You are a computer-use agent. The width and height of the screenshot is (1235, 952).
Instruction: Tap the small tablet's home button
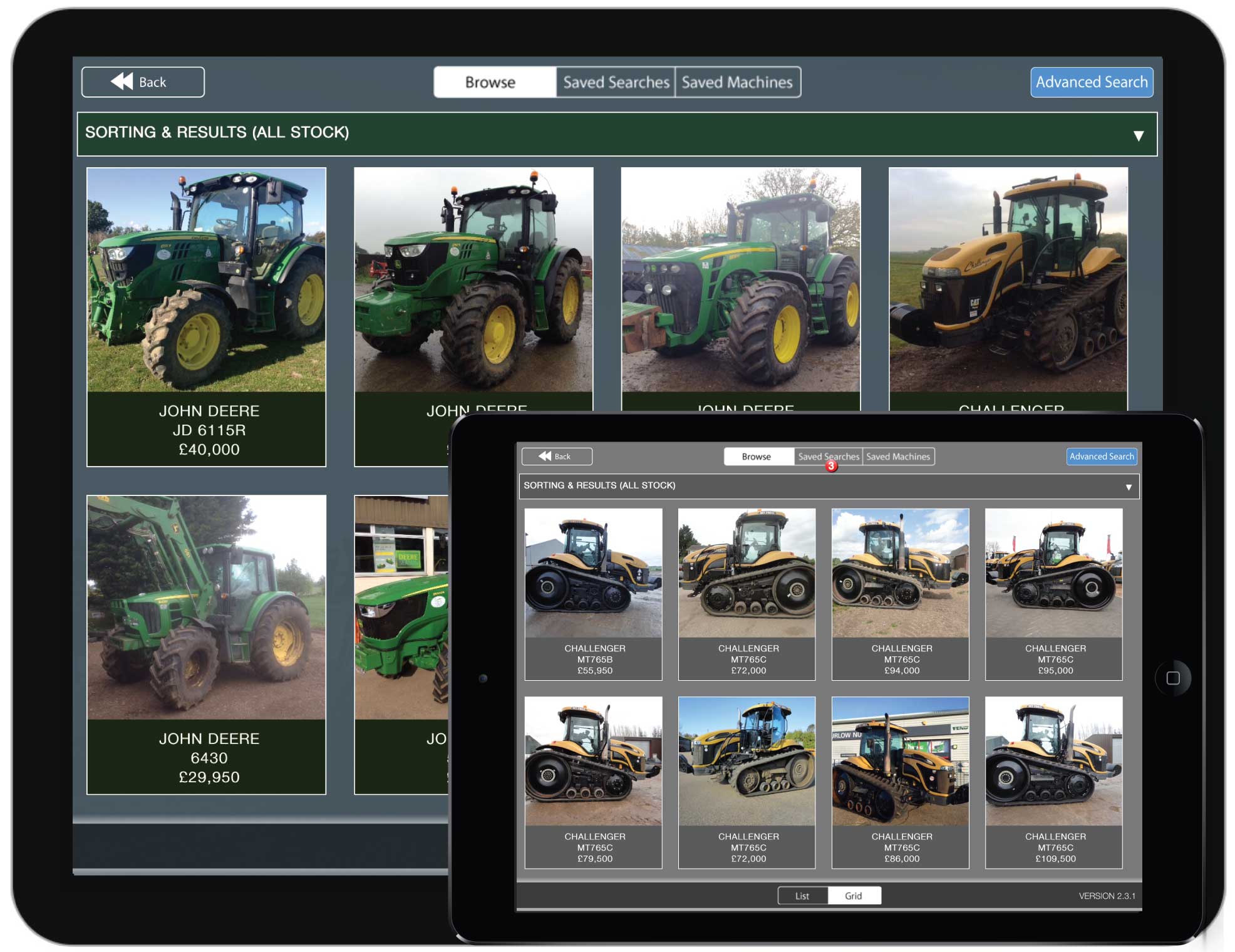[x=1173, y=678]
